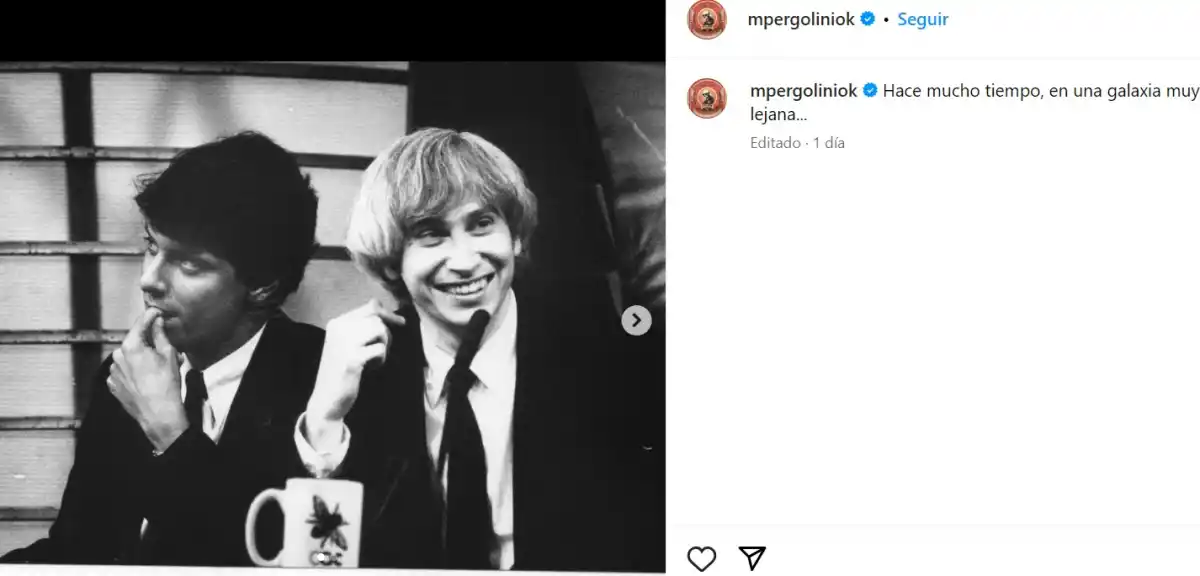The height and width of the screenshot is (576, 1200).
Task: Click the username mpergoliniok in the header
Action: (801, 18)
